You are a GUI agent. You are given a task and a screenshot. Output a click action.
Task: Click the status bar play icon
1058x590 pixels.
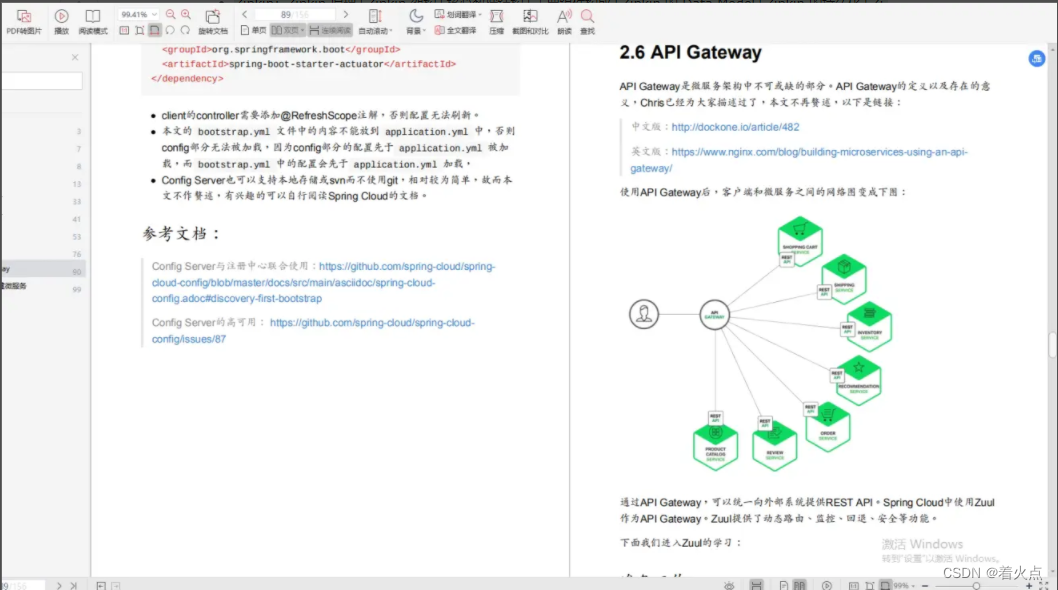827,585
